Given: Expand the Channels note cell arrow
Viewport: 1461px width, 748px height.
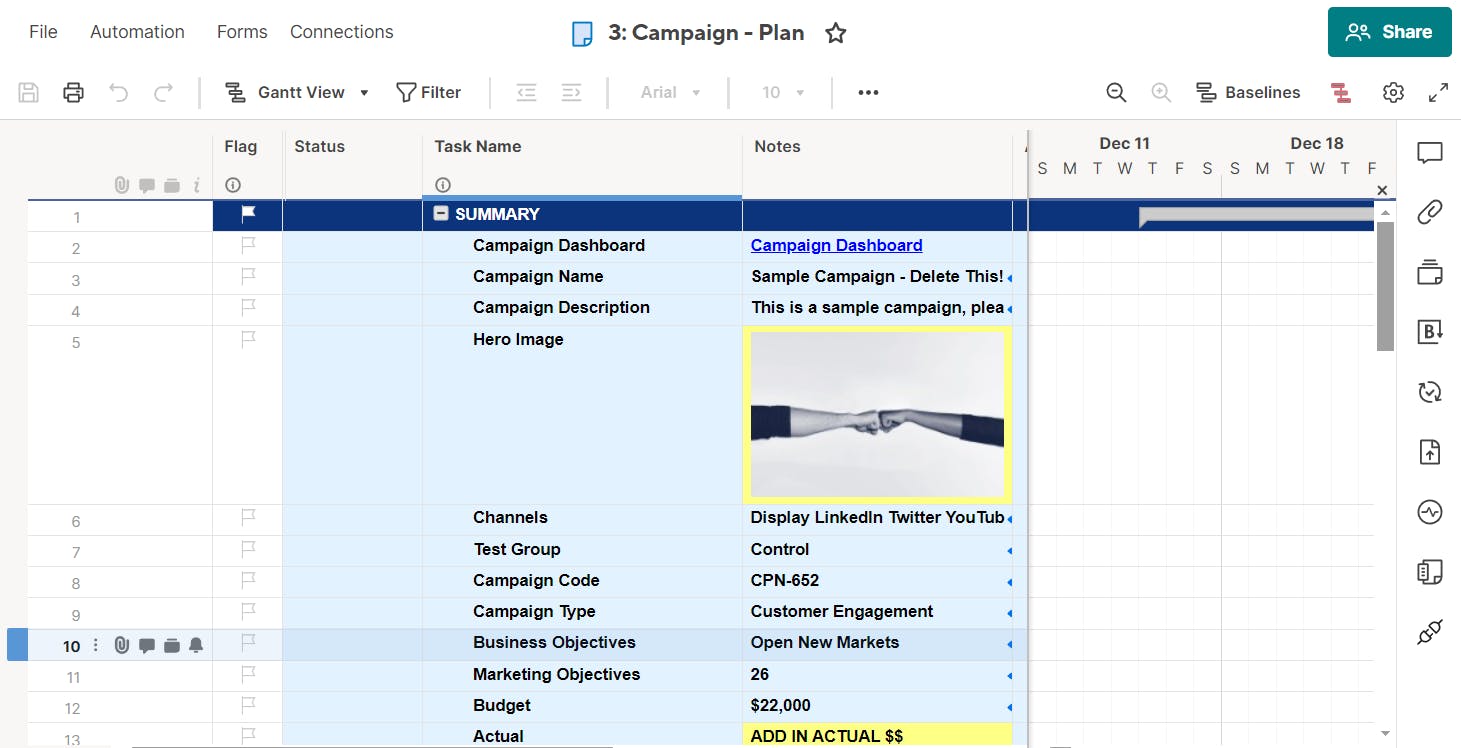Looking at the screenshot, I should (x=1008, y=518).
